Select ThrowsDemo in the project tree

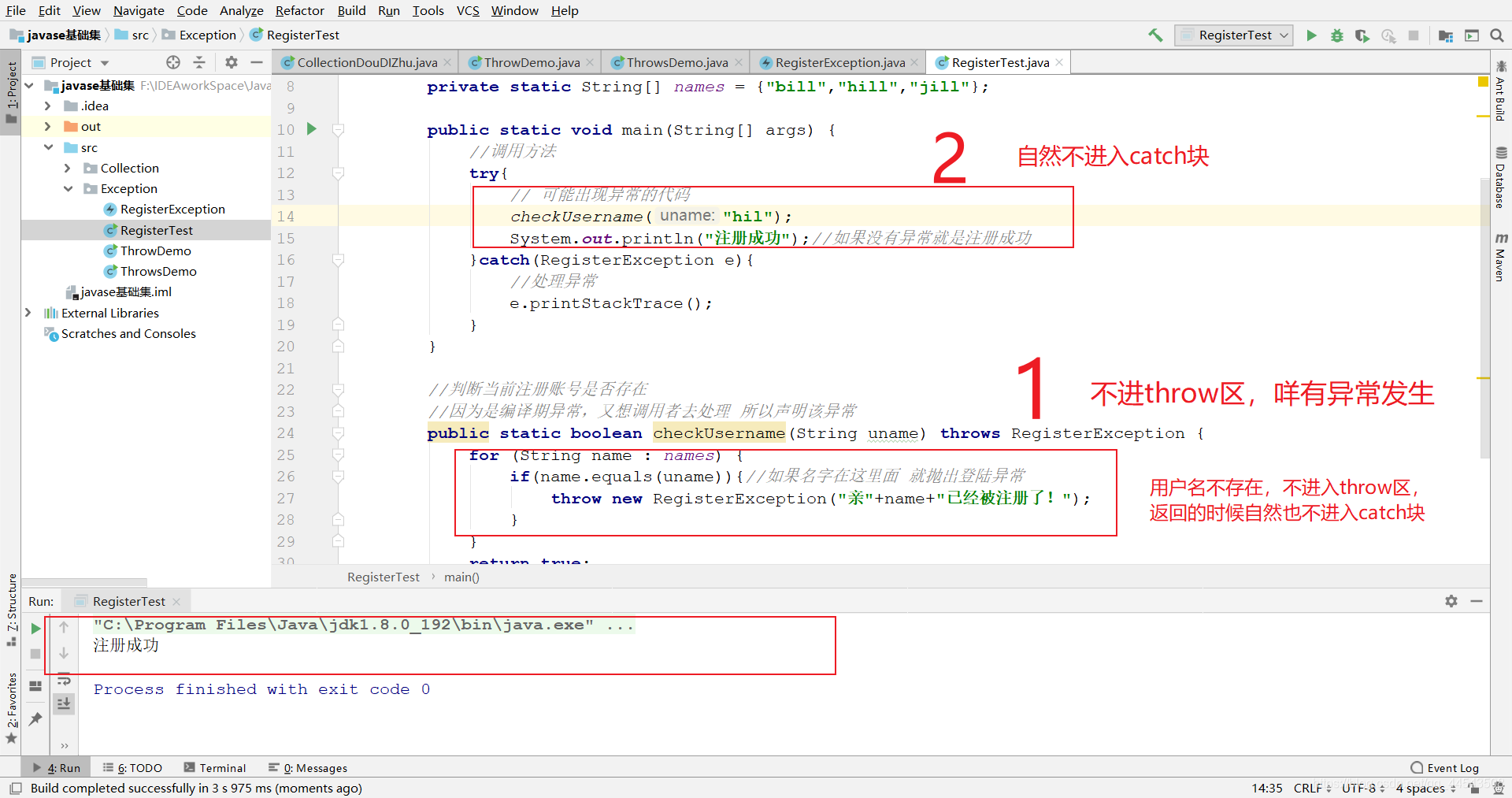157,271
